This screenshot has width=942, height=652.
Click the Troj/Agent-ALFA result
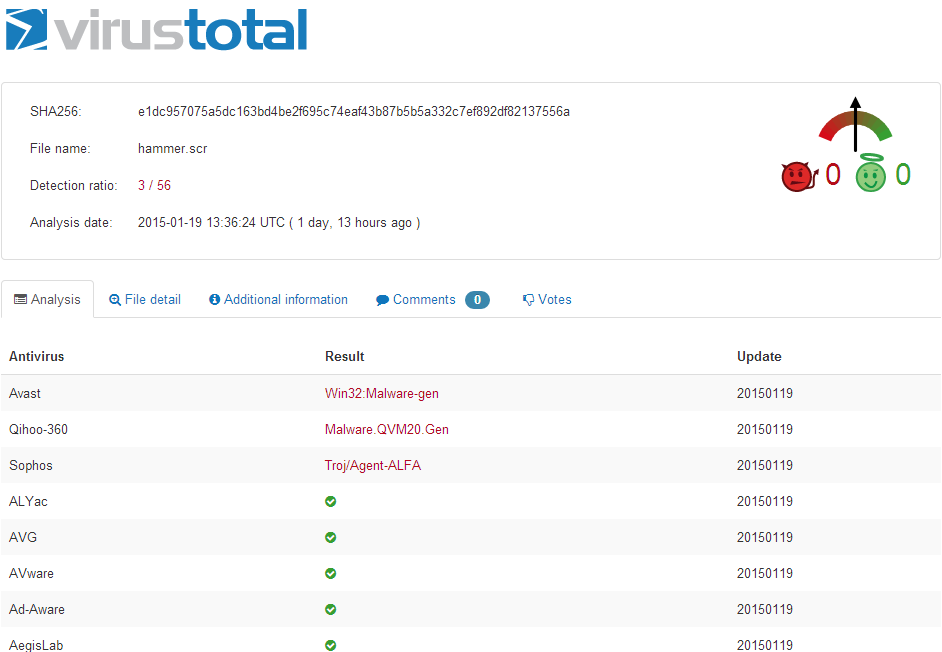[373, 465]
